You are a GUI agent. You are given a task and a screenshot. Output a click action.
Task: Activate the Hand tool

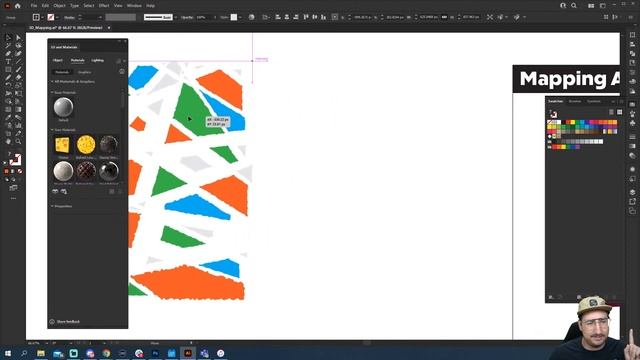[x=8, y=142]
